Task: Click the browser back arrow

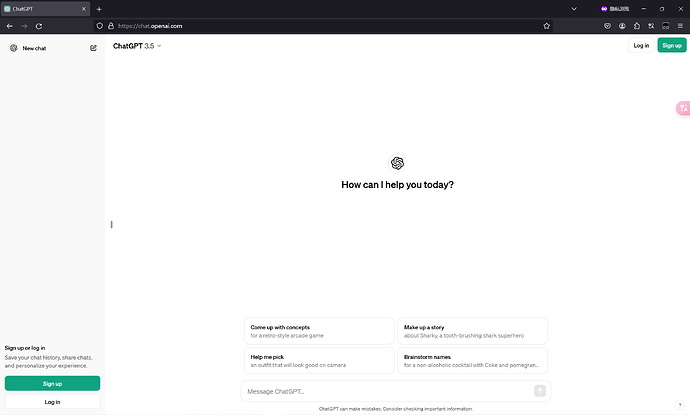Action: click(10, 26)
